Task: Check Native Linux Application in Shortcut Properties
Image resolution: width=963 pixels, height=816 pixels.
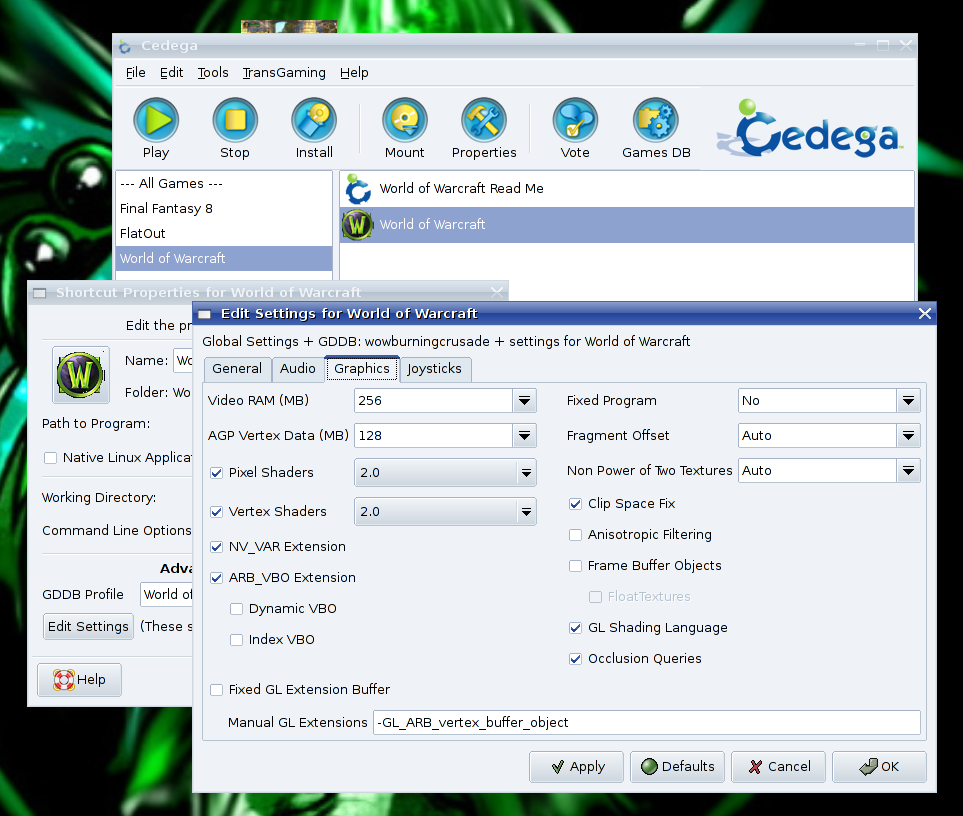Action: click(x=50, y=458)
